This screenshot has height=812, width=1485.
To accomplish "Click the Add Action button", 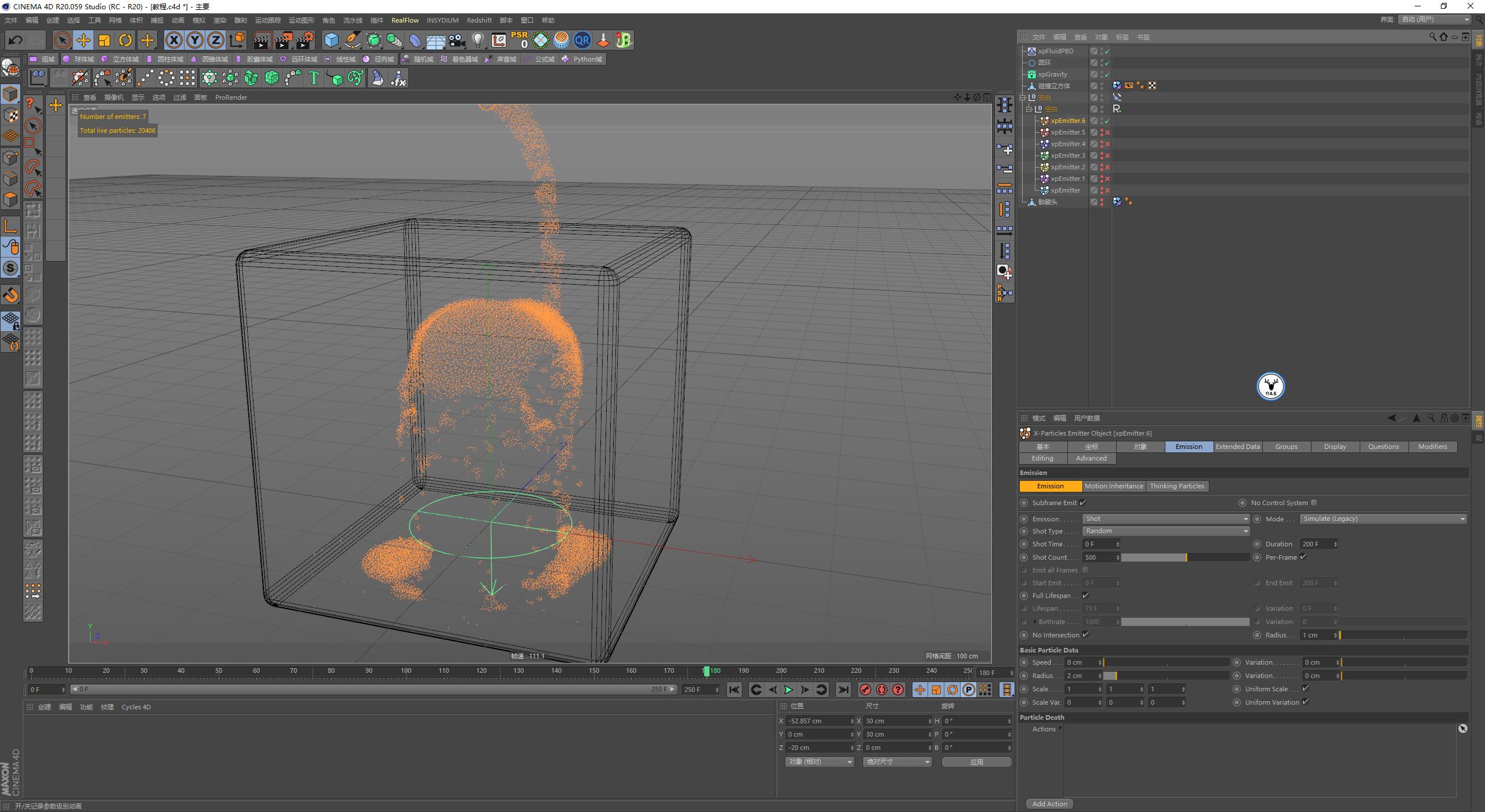I will coord(1049,803).
